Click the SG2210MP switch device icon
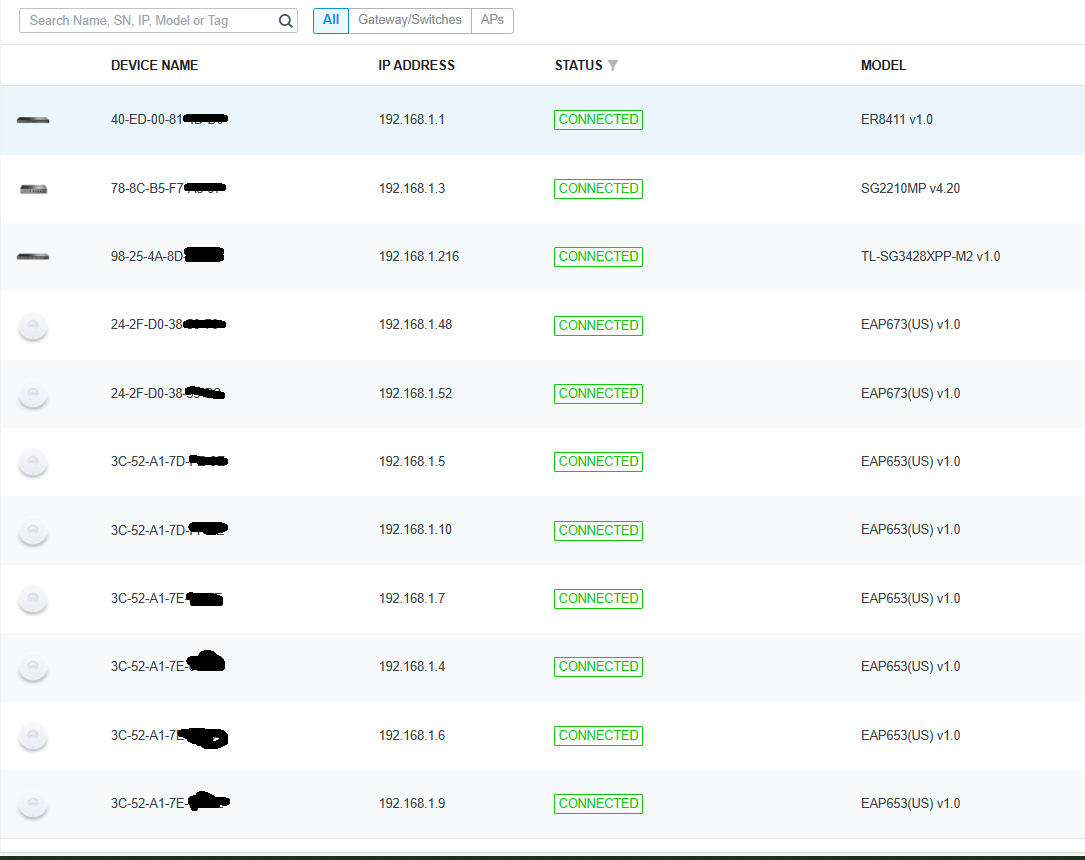This screenshot has width=1085, height=860. (33, 189)
